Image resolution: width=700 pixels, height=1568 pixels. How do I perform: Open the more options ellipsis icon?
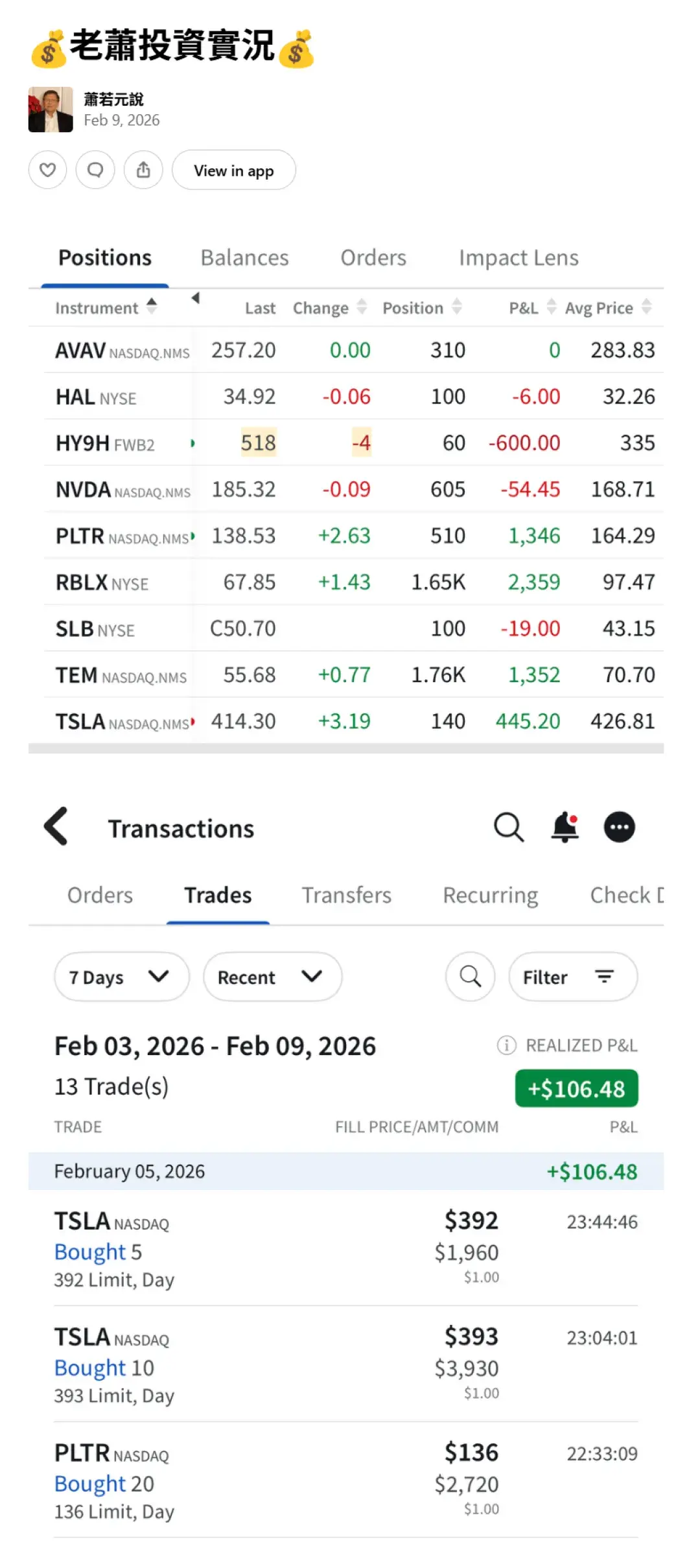click(619, 827)
